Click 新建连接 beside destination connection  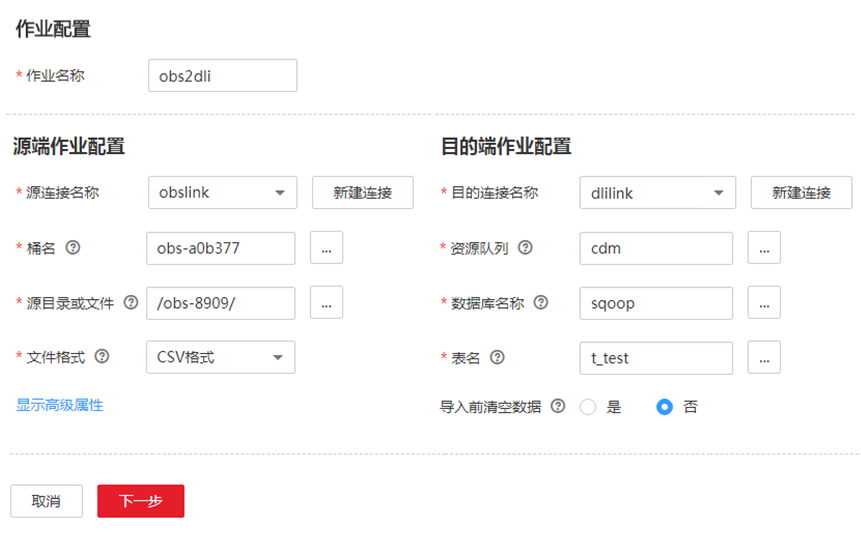801,193
